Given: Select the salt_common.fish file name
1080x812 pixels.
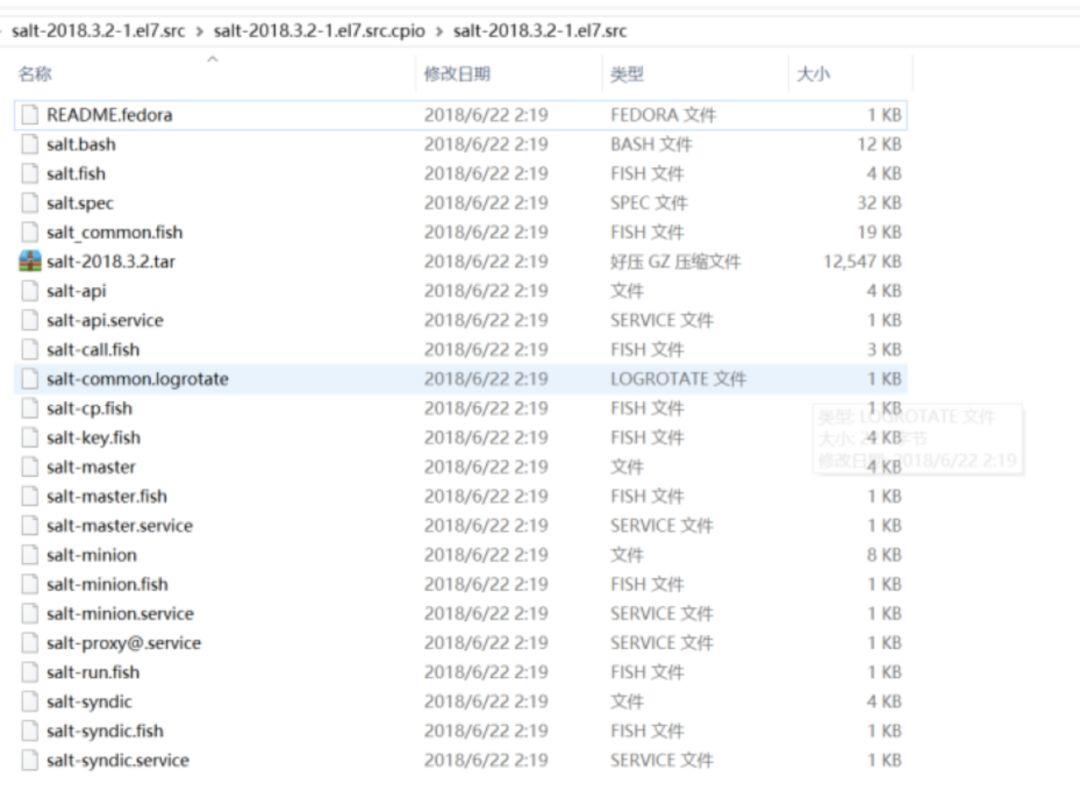Looking at the screenshot, I should click(114, 232).
